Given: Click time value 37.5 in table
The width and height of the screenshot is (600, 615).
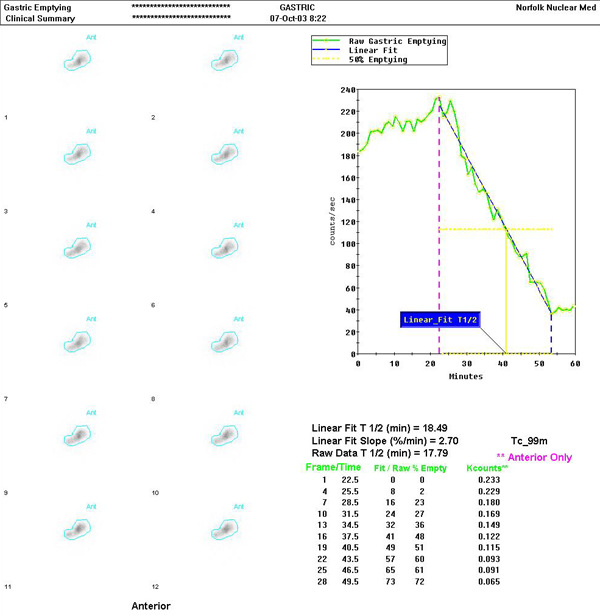Looking at the screenshot, I should 350,536.
